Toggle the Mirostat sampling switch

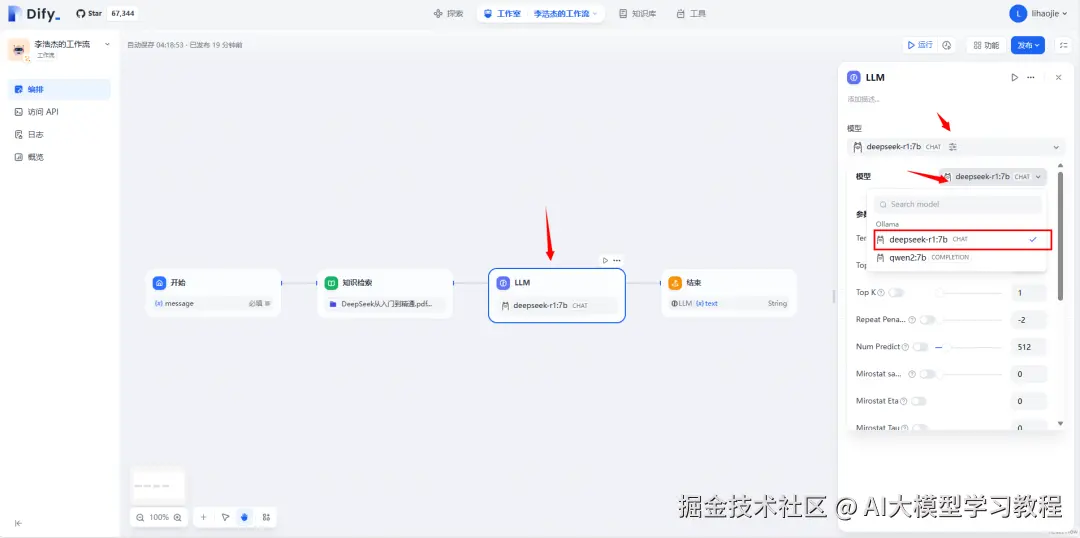point(928,374)
